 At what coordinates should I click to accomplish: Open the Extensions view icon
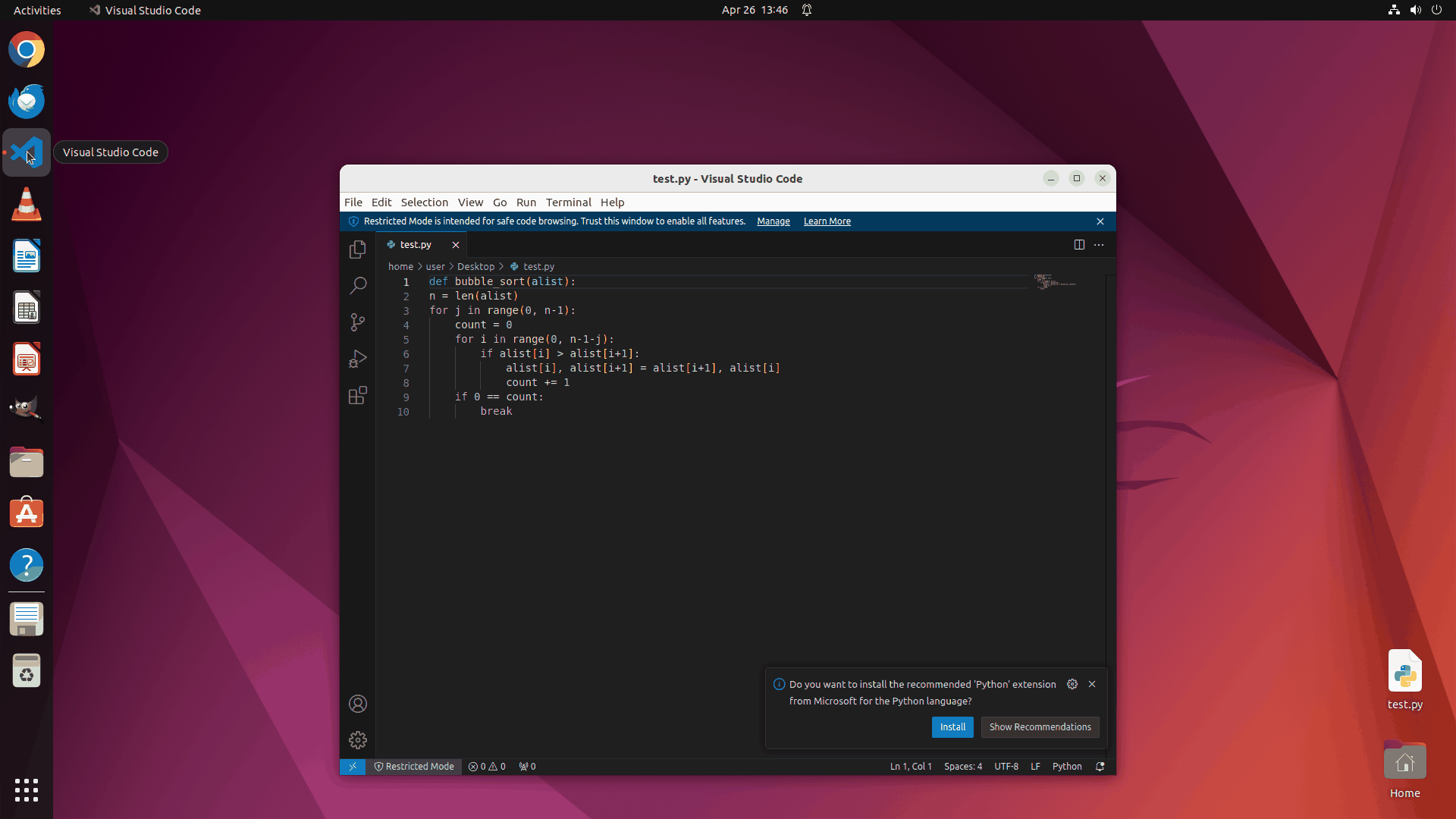click(x=357, y=395)
